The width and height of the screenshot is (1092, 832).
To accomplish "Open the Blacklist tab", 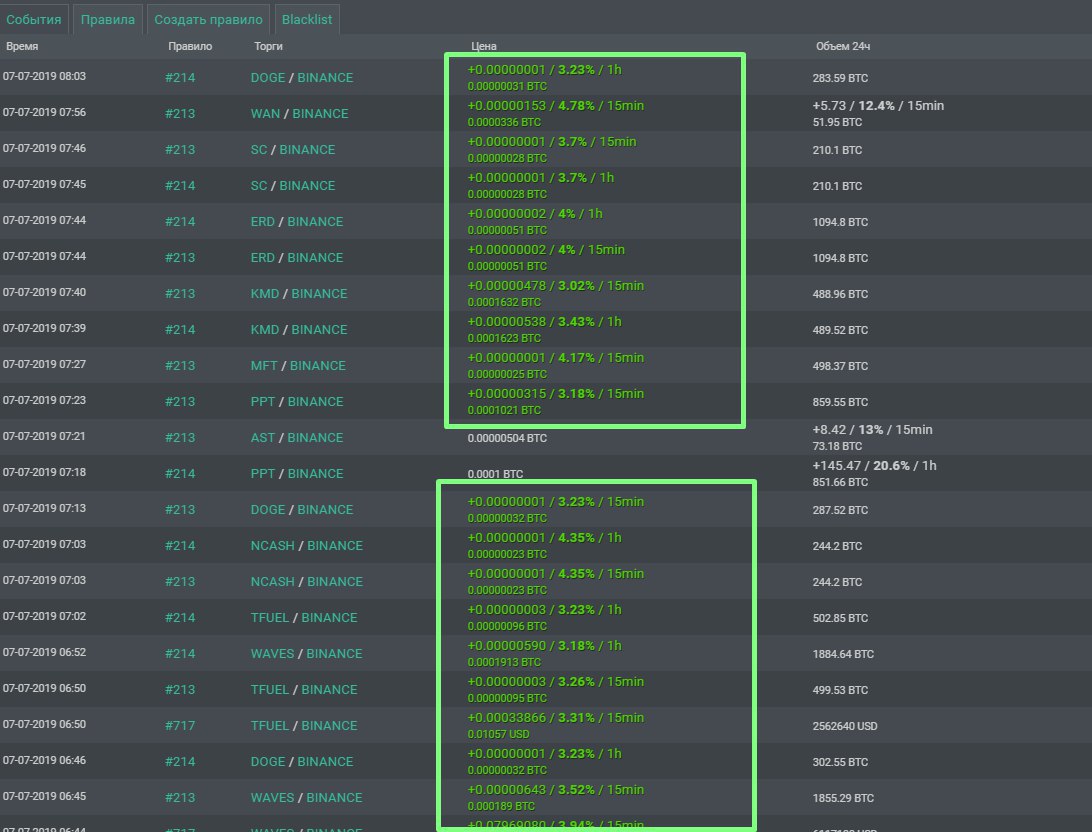I will coord(306,19).
